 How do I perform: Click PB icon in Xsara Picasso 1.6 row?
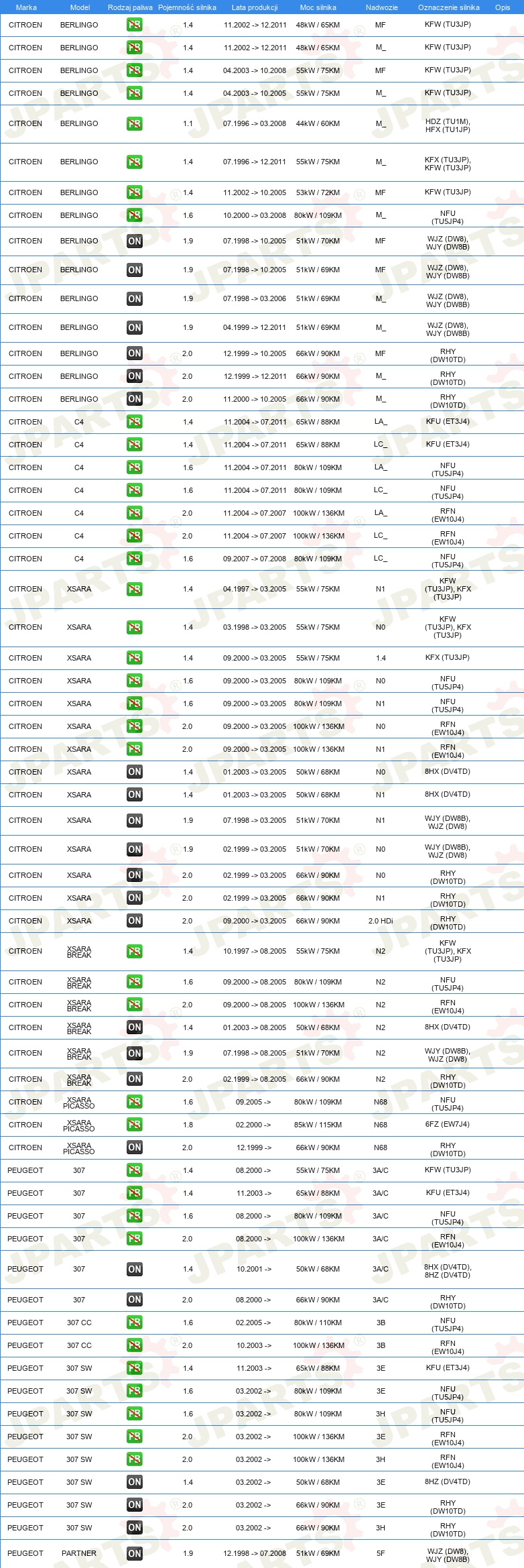pyautogui.click(x=134, y=1102)
